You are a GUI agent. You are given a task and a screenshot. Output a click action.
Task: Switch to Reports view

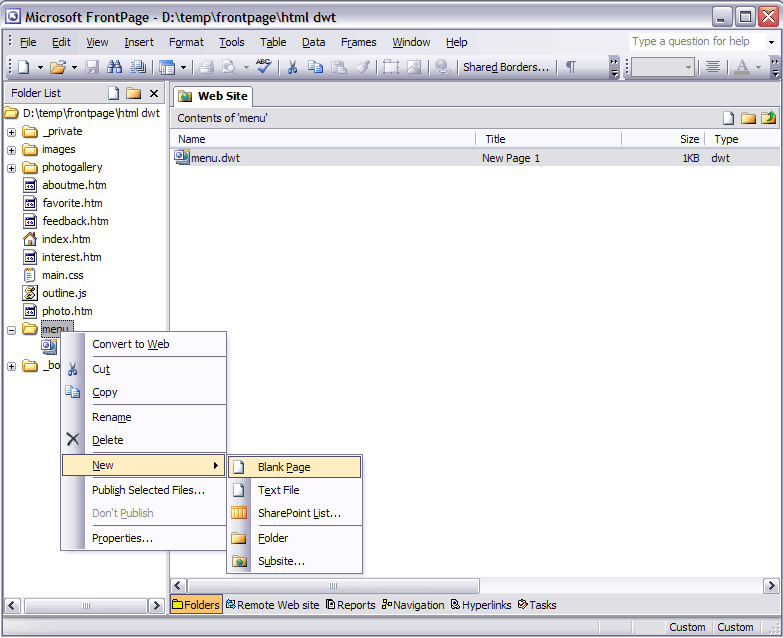click(x=351, y=605)
